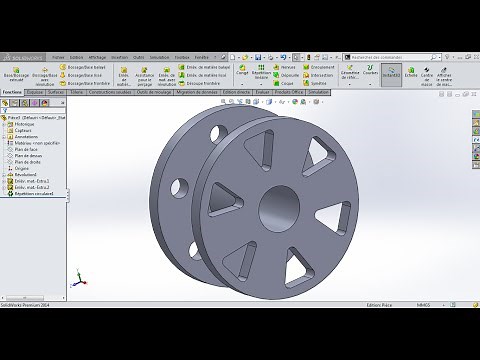The image size is (480, 360).
Task: Select the Congé fillet tool
Action: tap(242, 70)
